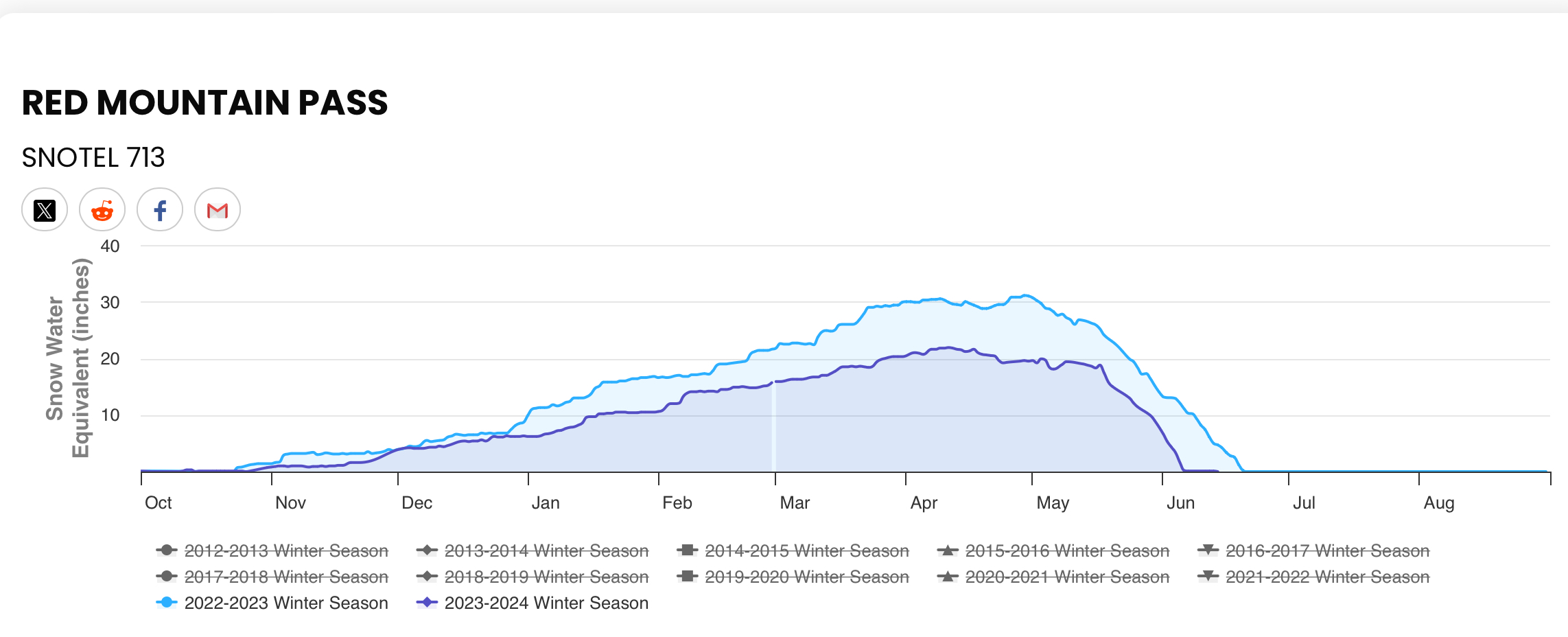This screenshot has height=637, width=1568.
Task: Show the 2015-2016 Winter Season data
Action: tap(1066, 551)
